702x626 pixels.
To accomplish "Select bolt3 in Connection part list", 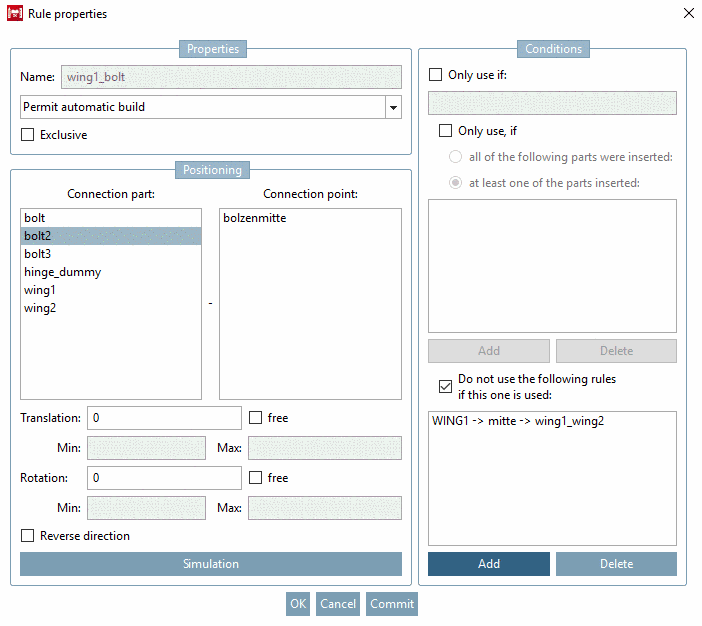I will (37, 254).
